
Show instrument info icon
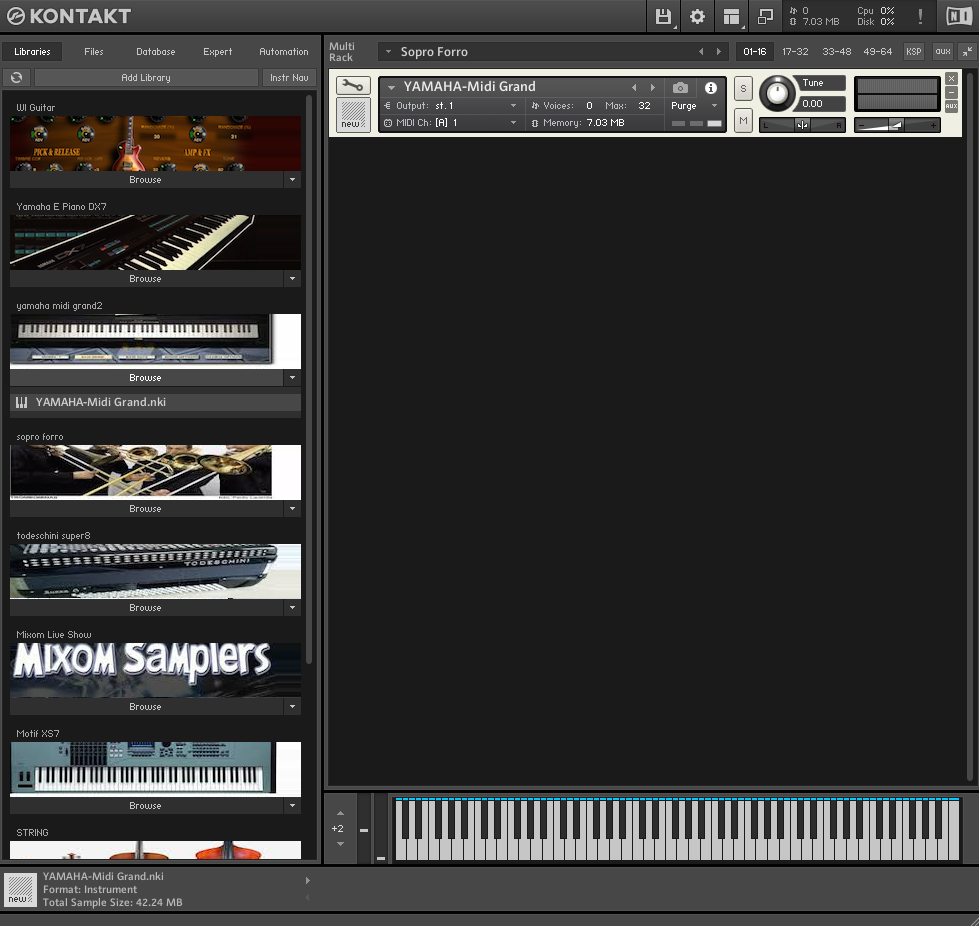711,87
